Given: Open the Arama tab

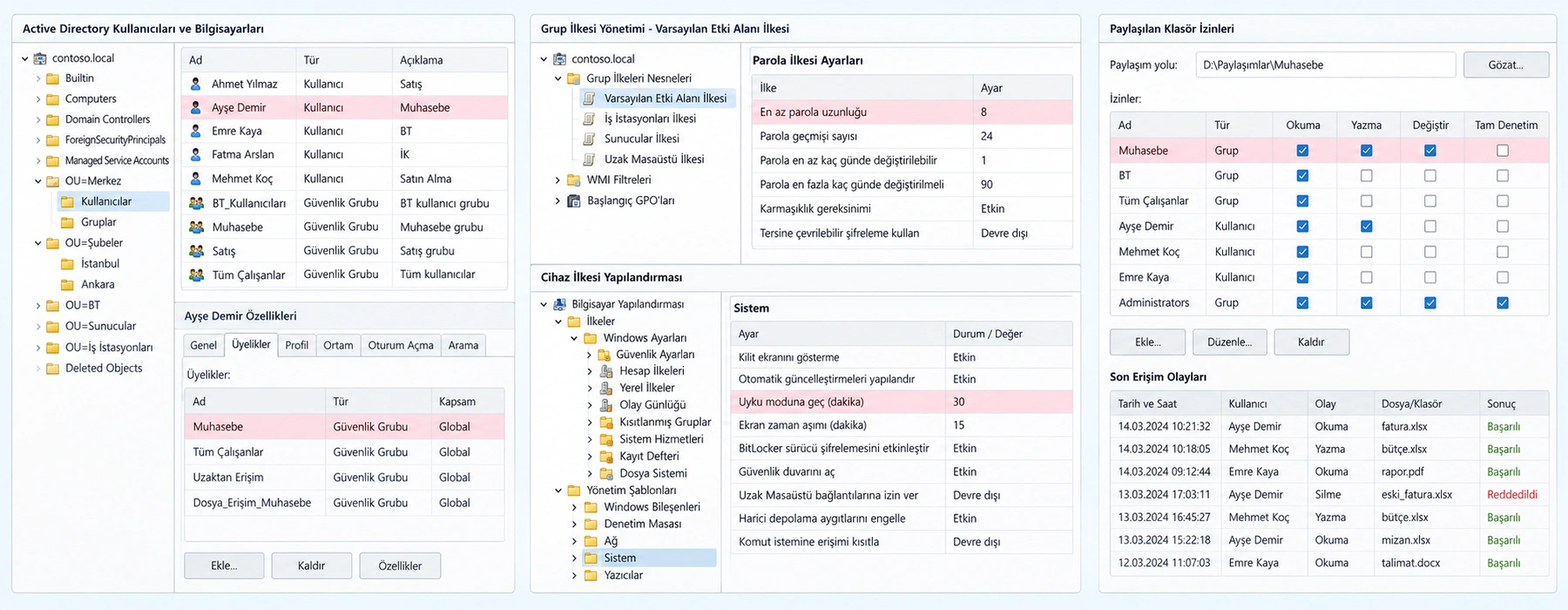Looking at the screenshot, I should point(463,345).
